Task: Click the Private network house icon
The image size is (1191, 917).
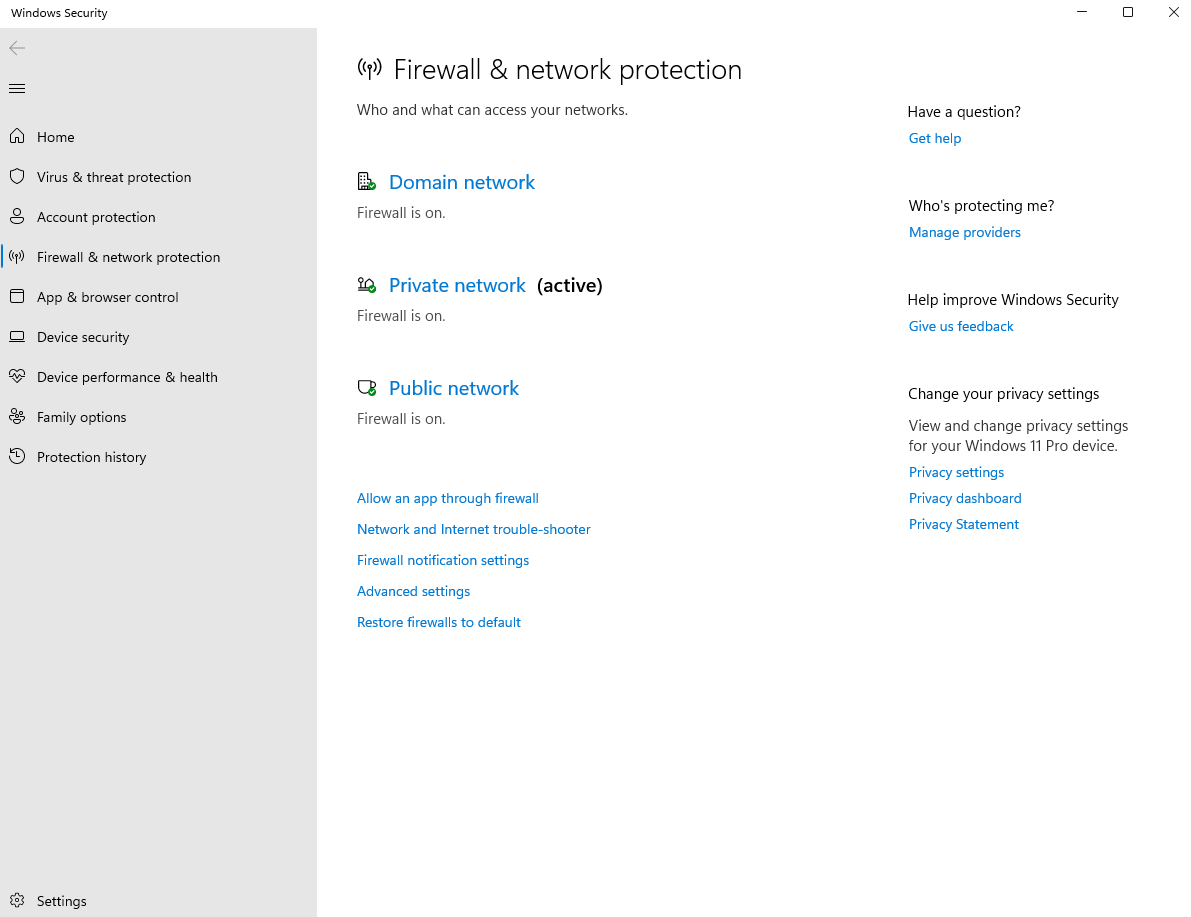Action: tap(367, 285)
